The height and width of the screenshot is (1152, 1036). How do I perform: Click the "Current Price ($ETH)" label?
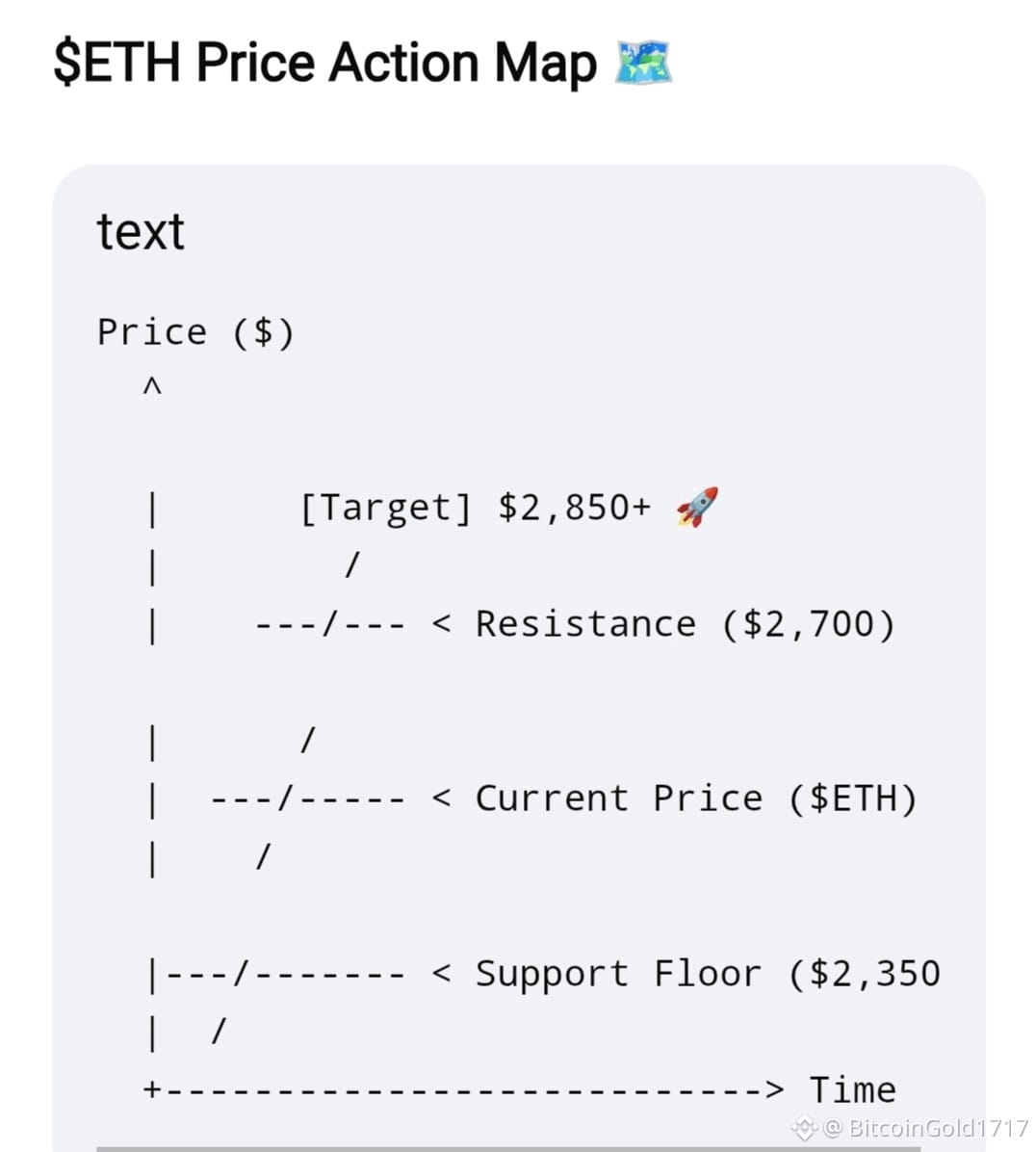click(x=696, y=799)
